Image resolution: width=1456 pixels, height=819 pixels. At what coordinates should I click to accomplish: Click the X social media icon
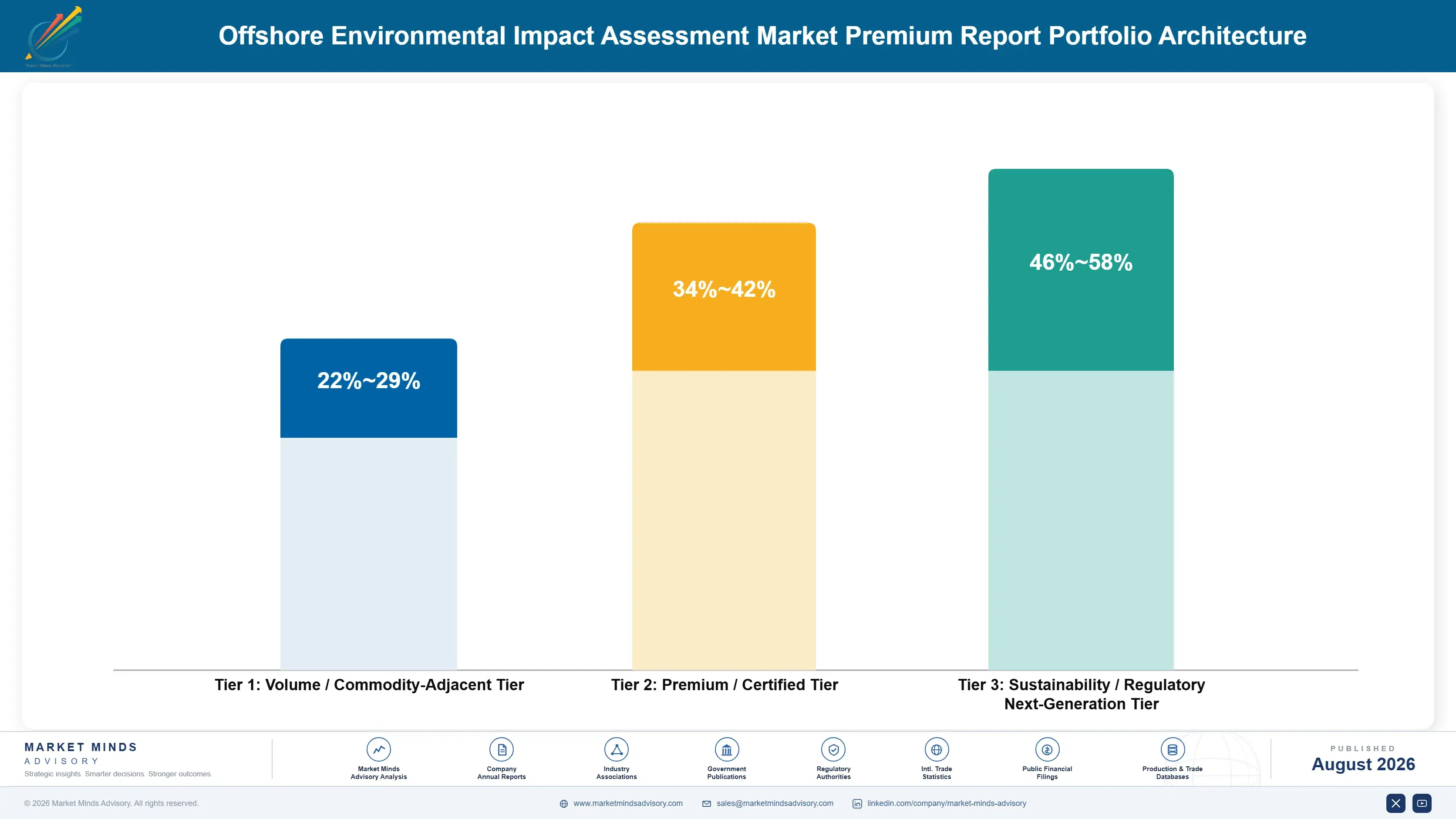coord(1395,803)
